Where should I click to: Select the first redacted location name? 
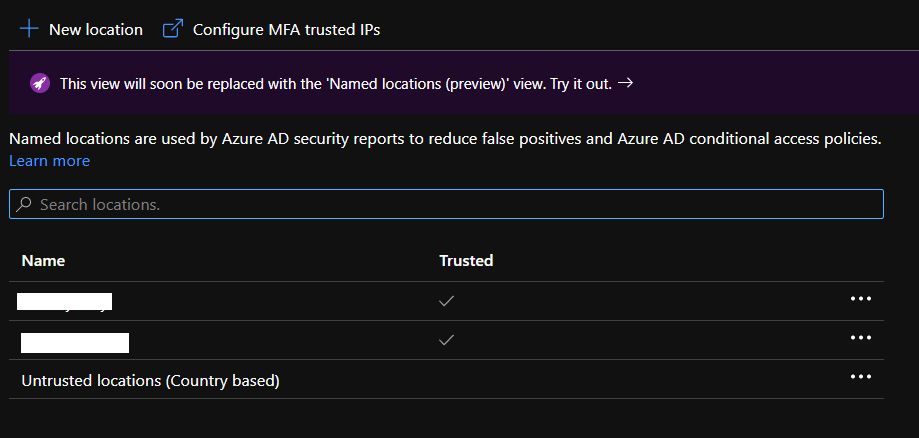(x=66, y=301)
